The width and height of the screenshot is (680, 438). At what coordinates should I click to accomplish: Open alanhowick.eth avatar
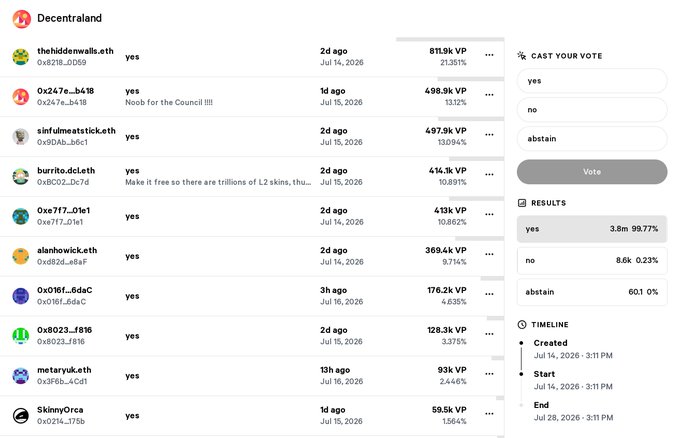20,256
